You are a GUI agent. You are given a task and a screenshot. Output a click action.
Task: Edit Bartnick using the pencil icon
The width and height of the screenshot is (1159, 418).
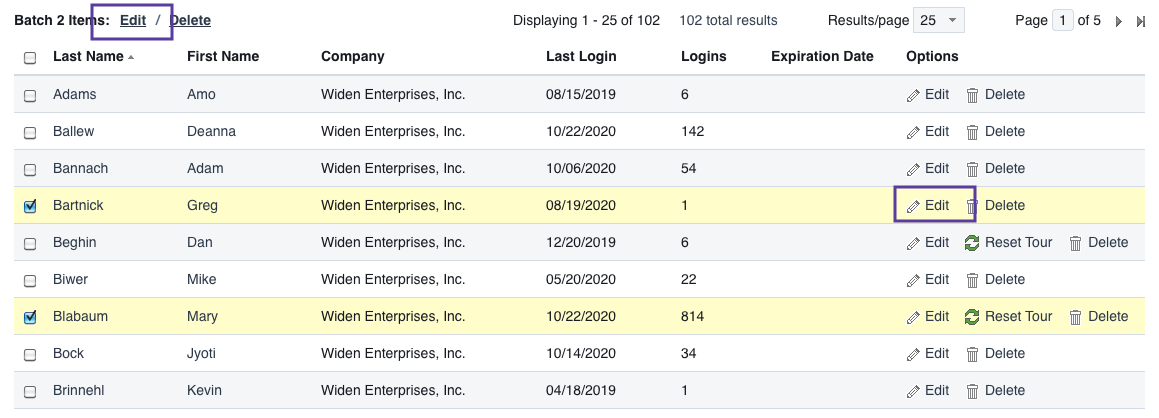pyautogui.click(x=914, y=206)
